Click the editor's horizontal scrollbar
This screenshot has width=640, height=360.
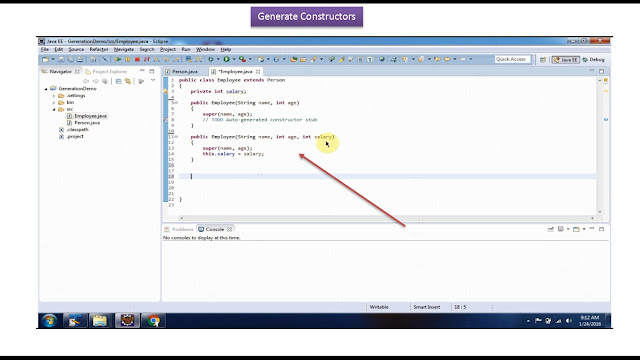tap(387, 218)
